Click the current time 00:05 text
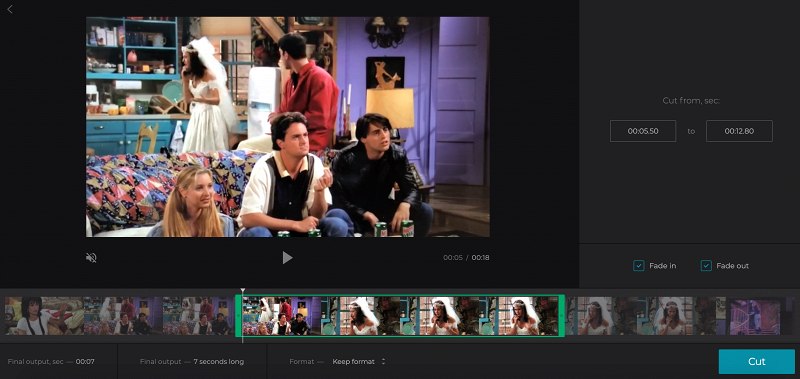The height and width of the screenshot is (379, 800). tap(453, 258)
